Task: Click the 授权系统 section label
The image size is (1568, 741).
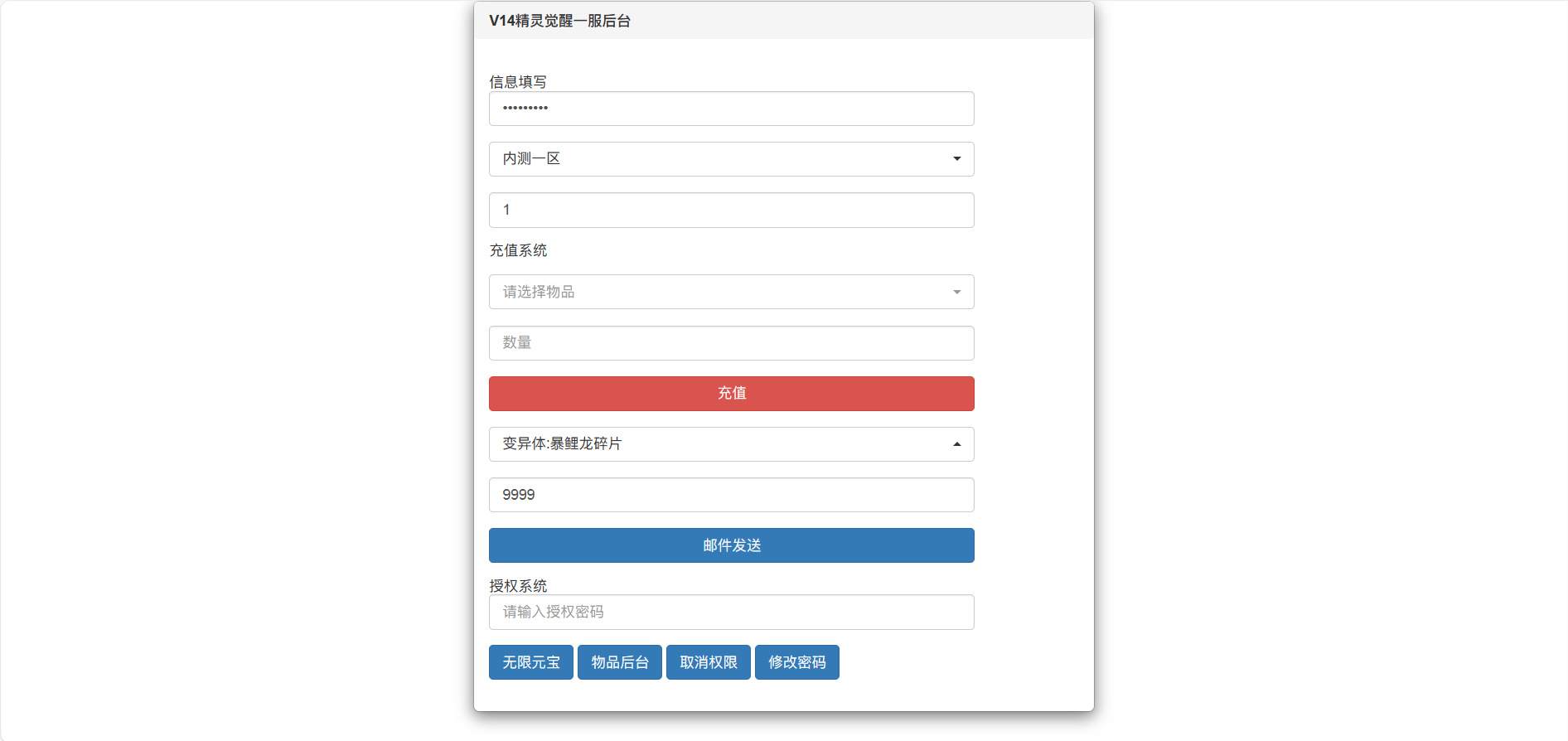Action: (518, 586)
